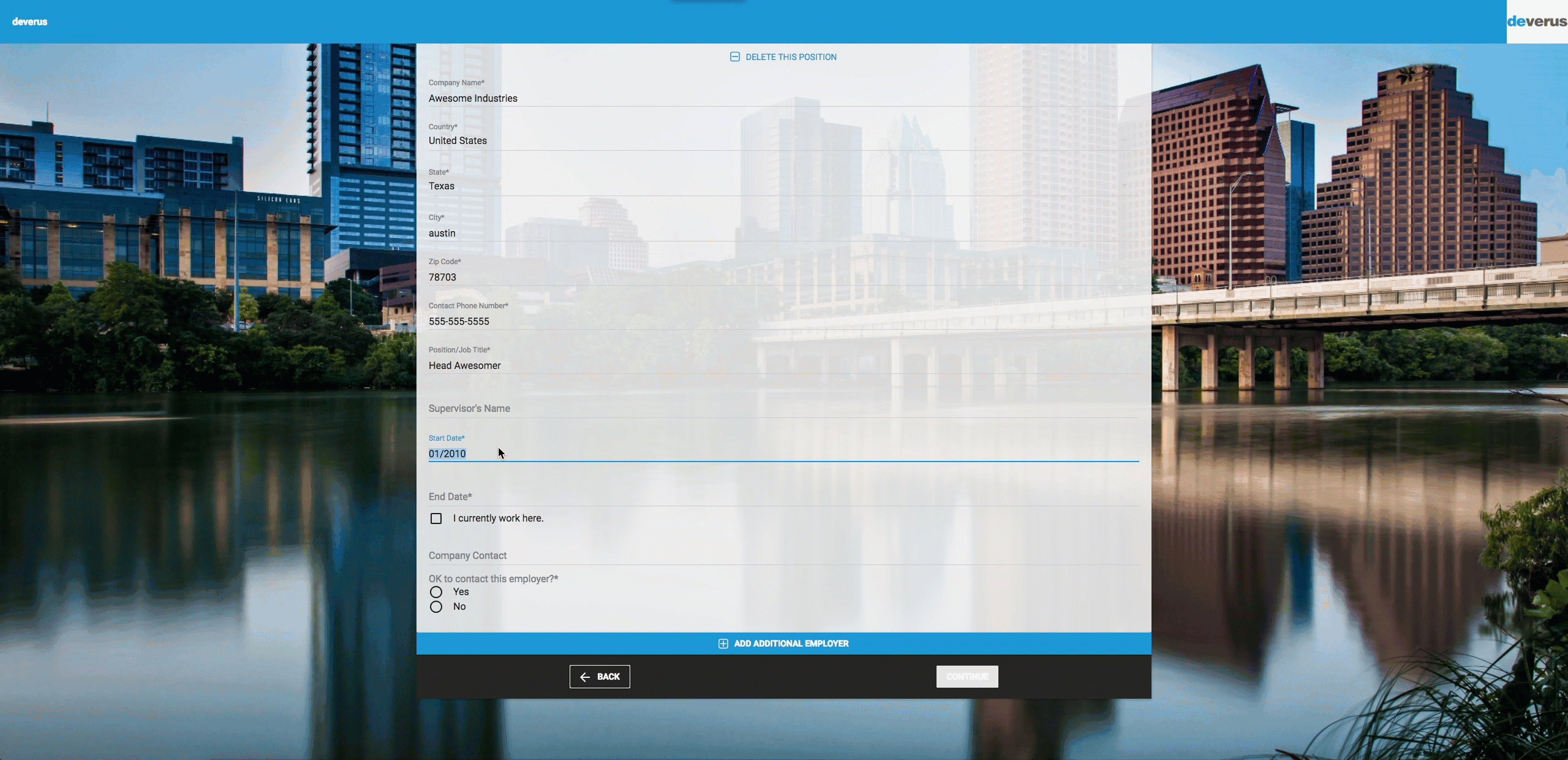This screenshot has height=760, width=1568.
Task: Focus the Supervisor's Name field
Action: [x=784, y=408]
